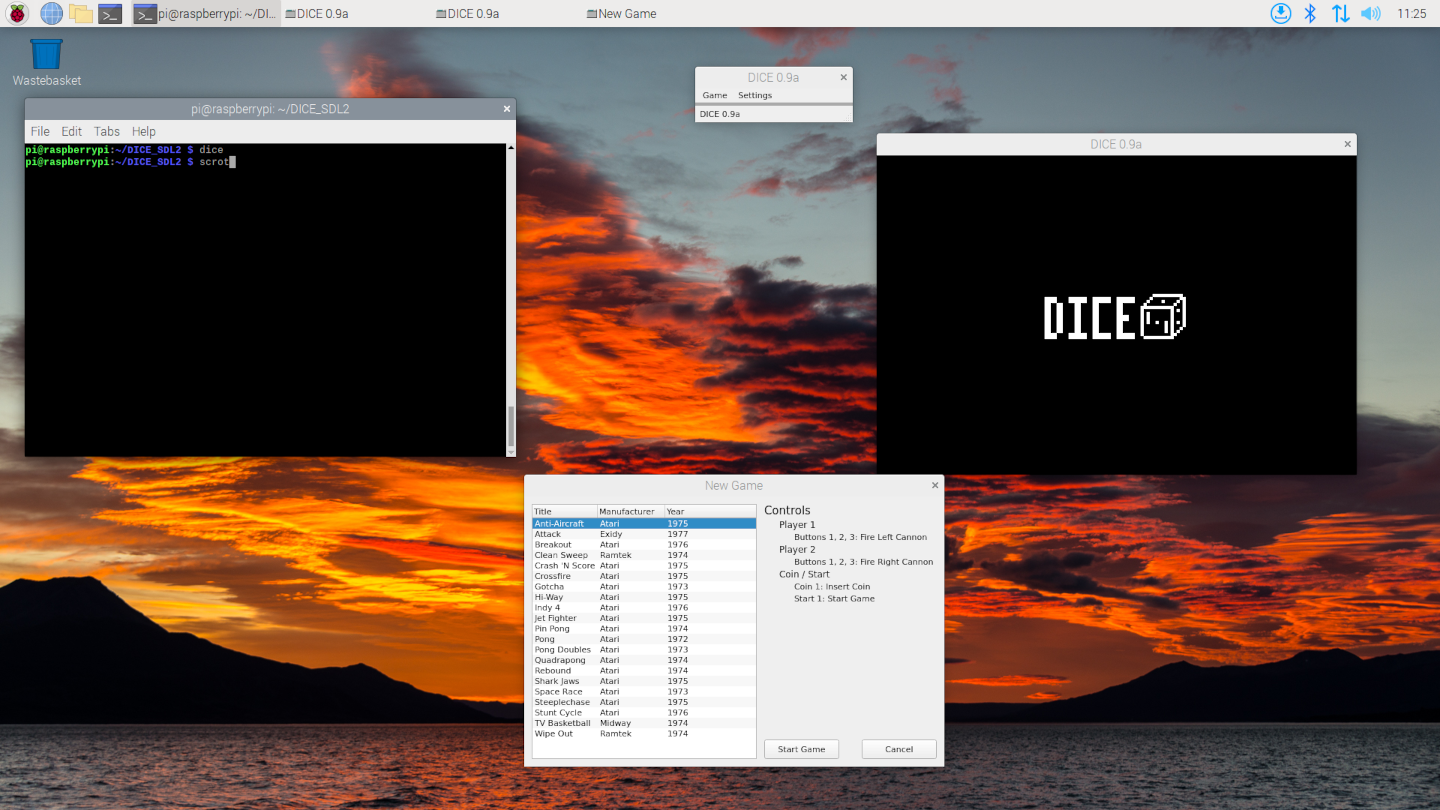Screen dimensions: 1440x810
Task: Close the small DICE 0.9a menu window
Action: pyautogui.click(x=843, y=77)
